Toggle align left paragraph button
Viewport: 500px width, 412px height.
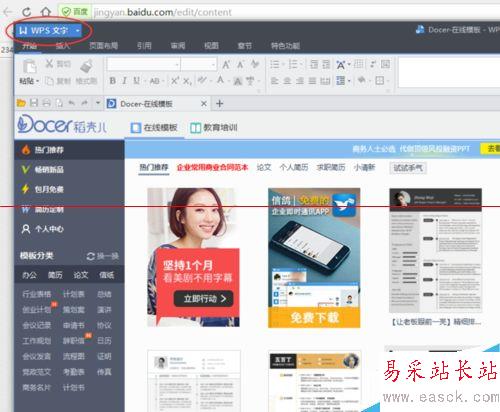[274, 81]
